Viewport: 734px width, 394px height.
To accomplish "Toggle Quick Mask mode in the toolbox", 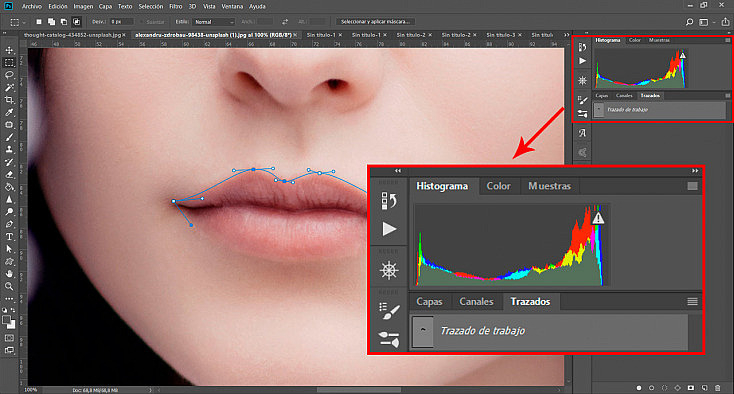I will point(9,338).
